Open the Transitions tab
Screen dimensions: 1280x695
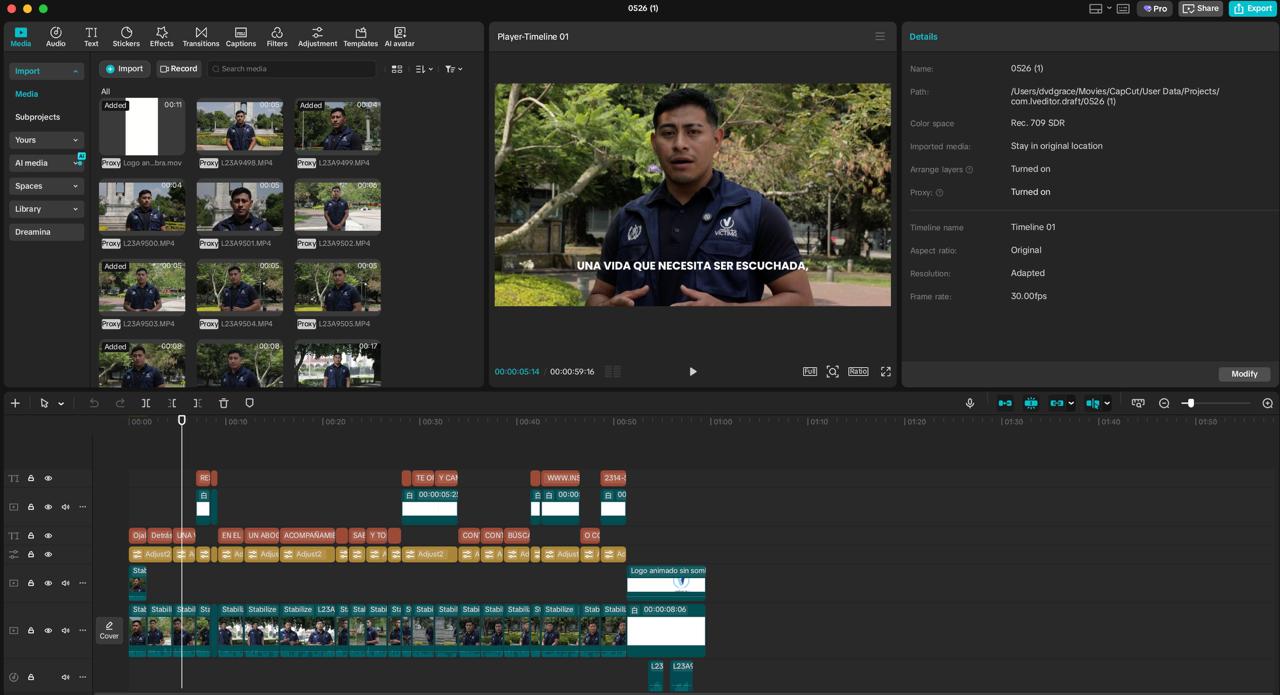click(x=201, y=37)
